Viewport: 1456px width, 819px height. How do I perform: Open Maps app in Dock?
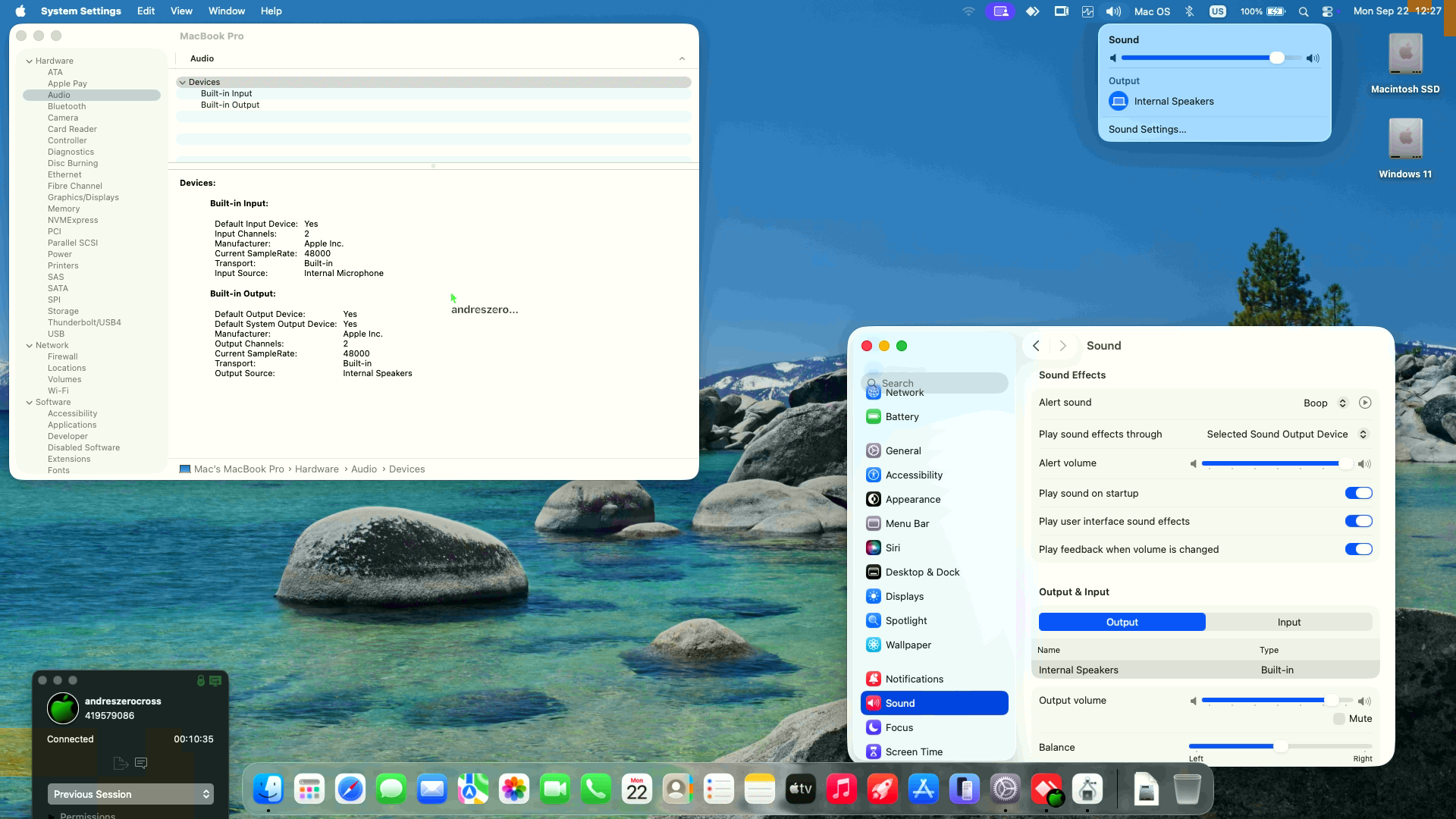pyautogui.click(x=473, y=789)
